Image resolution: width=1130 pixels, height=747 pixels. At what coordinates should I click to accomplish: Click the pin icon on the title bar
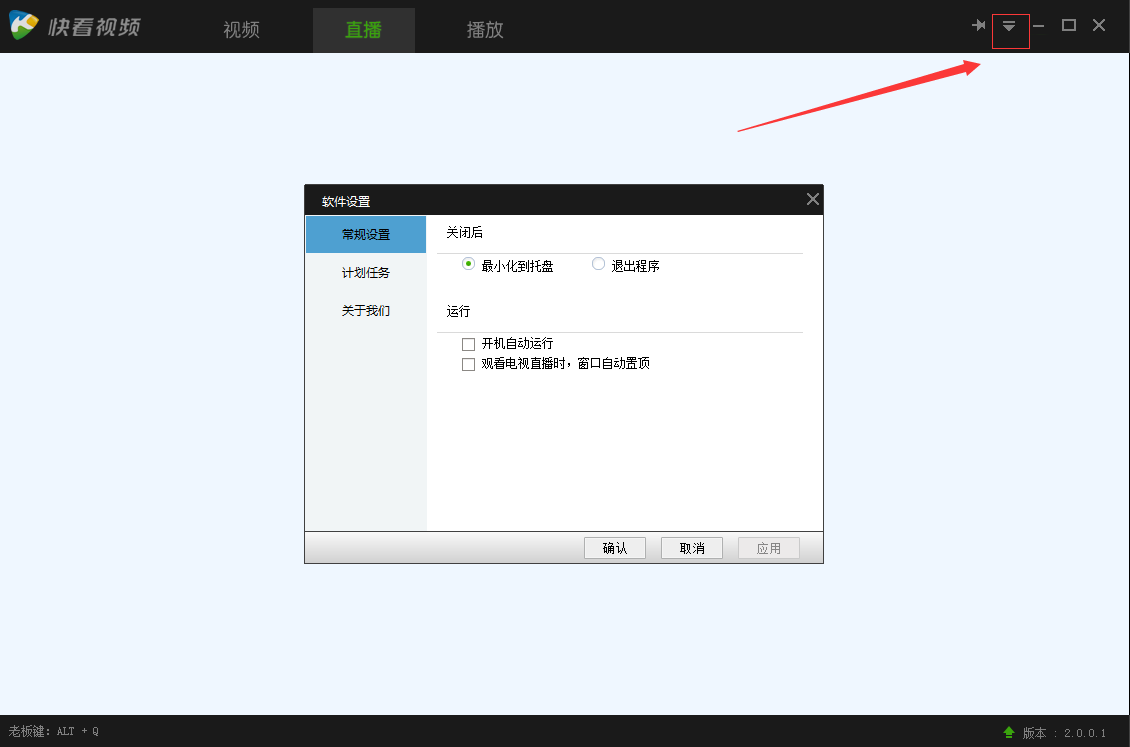[x=979, y=25]
